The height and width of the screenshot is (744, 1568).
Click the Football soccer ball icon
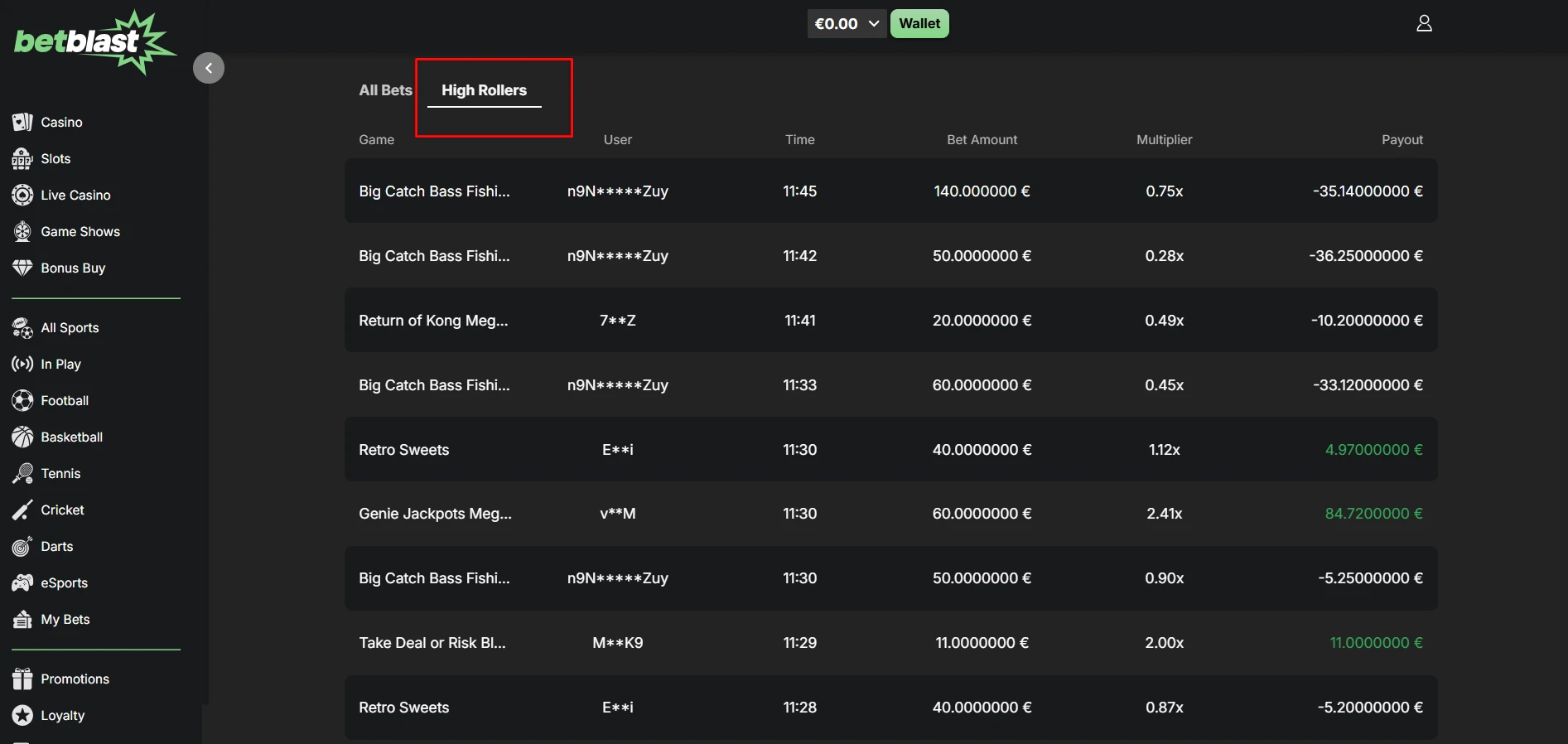(22, 400)
